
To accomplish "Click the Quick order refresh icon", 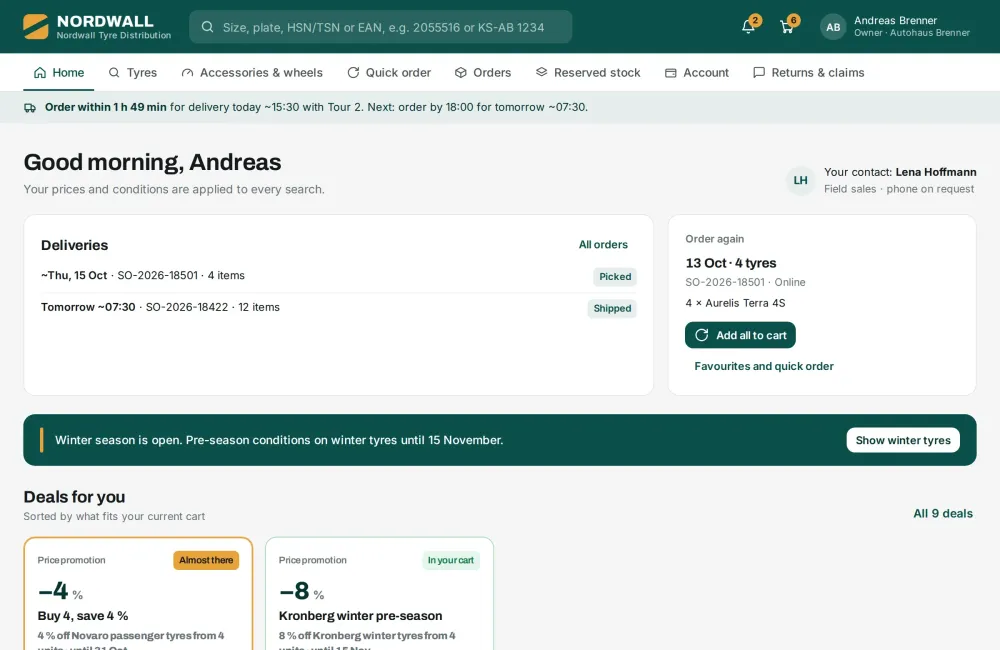I will (x=353, y=73).
